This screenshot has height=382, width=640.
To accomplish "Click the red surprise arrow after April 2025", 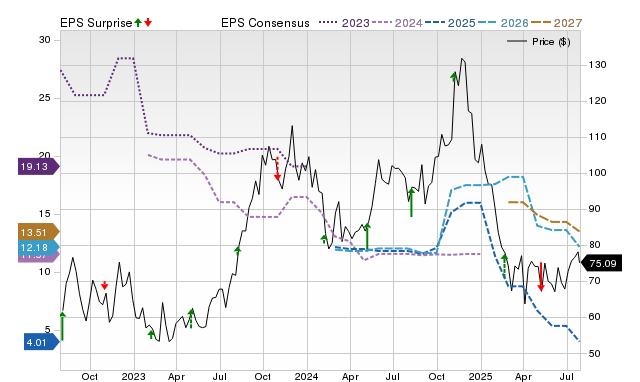I will (x=541, y=277).
